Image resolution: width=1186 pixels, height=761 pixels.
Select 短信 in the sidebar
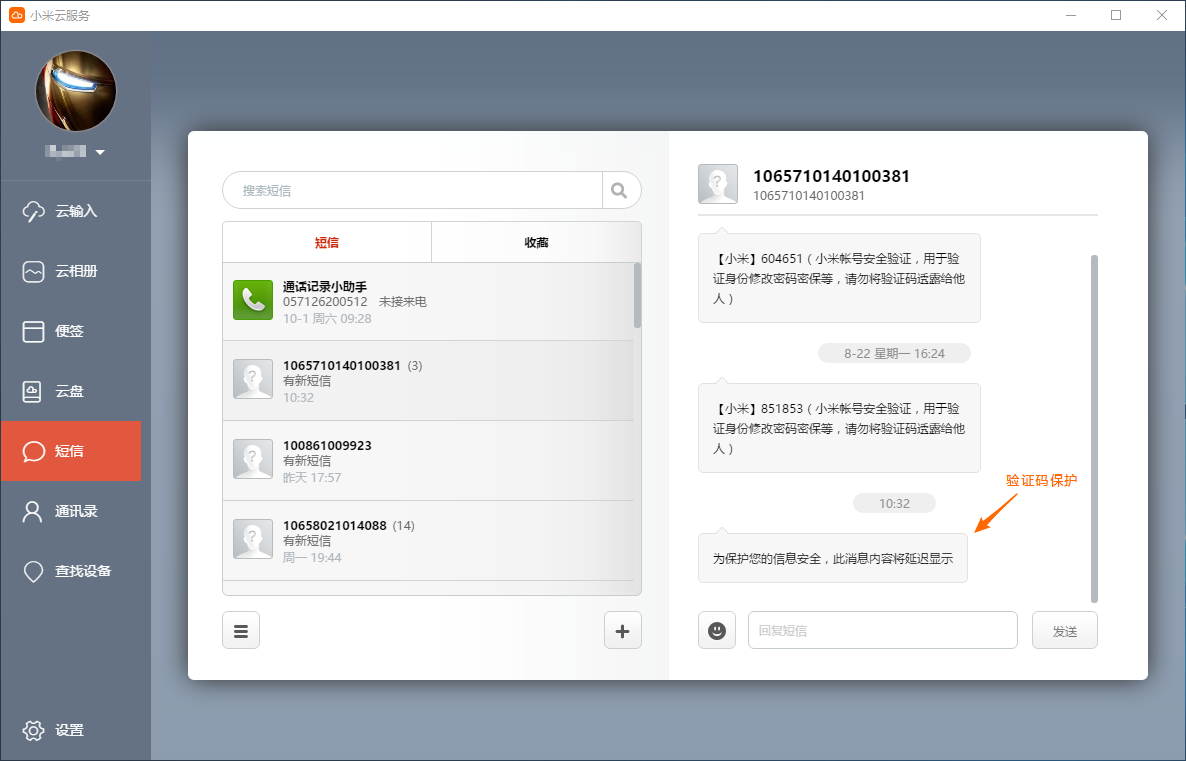[70, 451]
